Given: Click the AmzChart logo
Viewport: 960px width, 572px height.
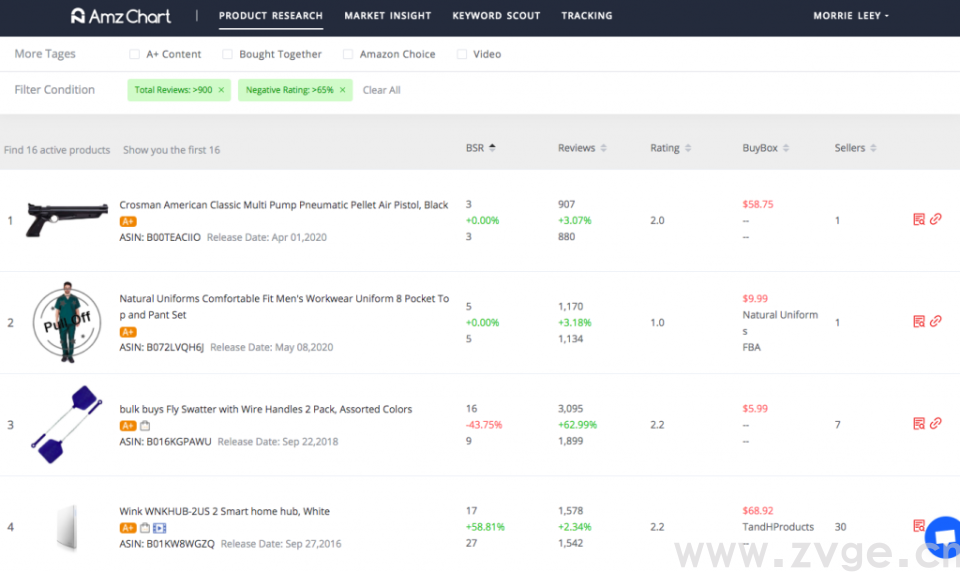Looking at the screenshot, I should pos(120,16).
